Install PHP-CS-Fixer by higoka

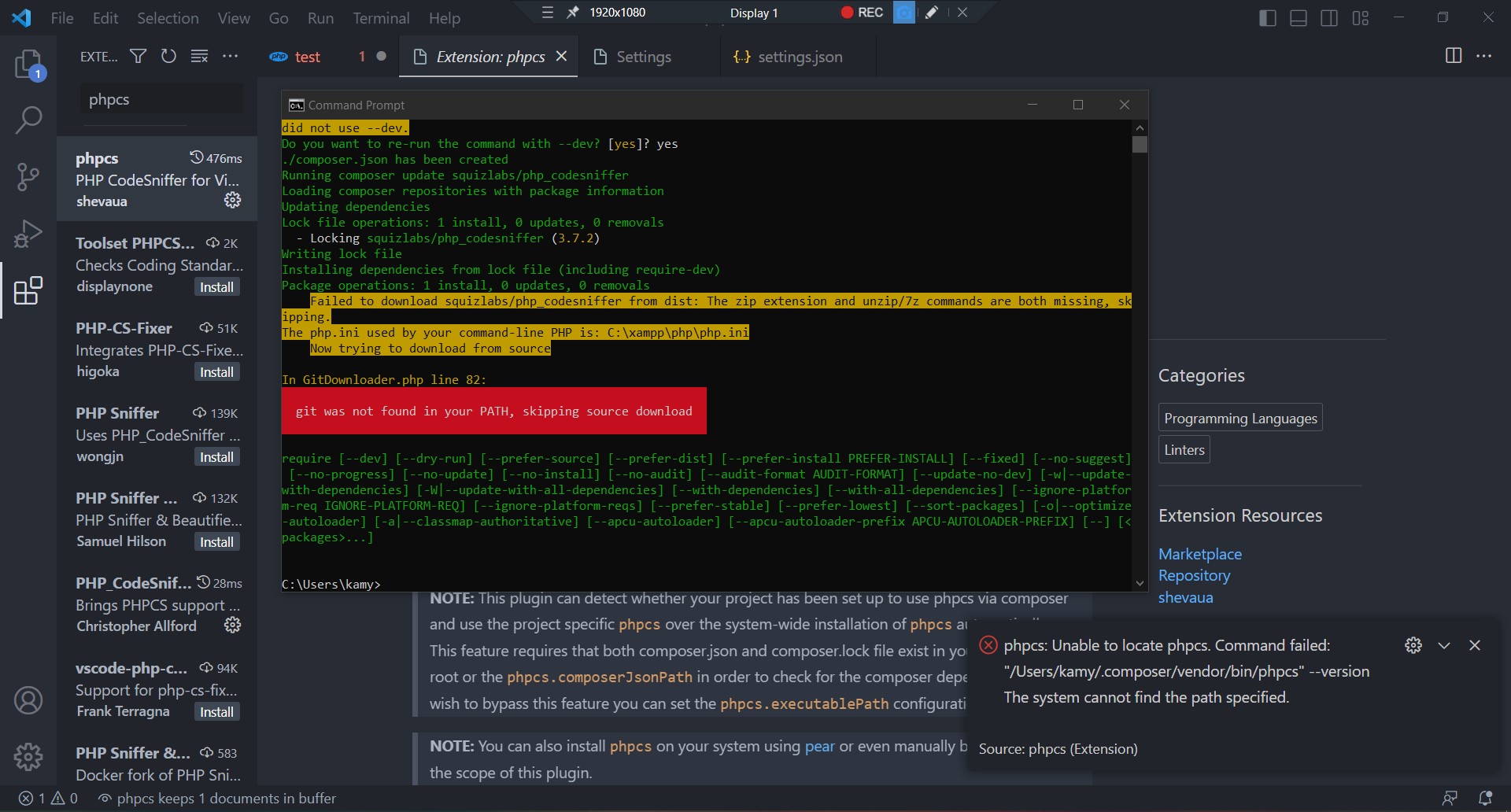point(216,372)
